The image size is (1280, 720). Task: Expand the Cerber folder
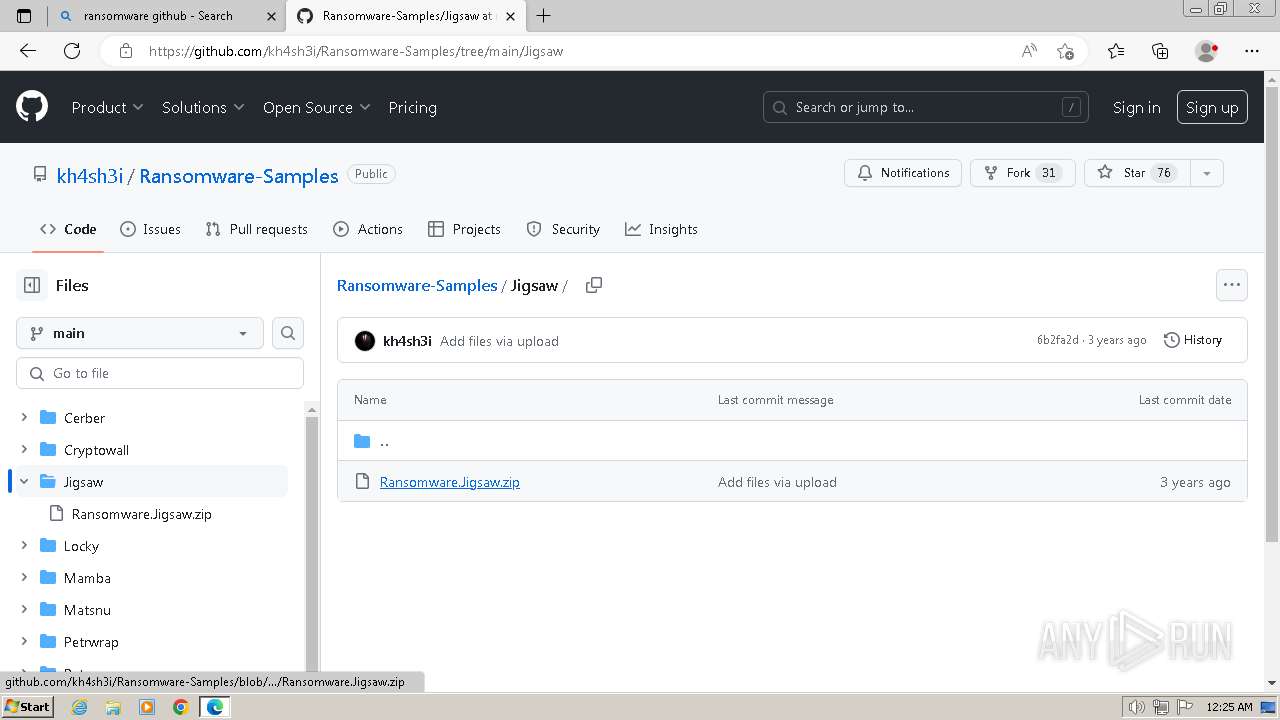[24, 418]
